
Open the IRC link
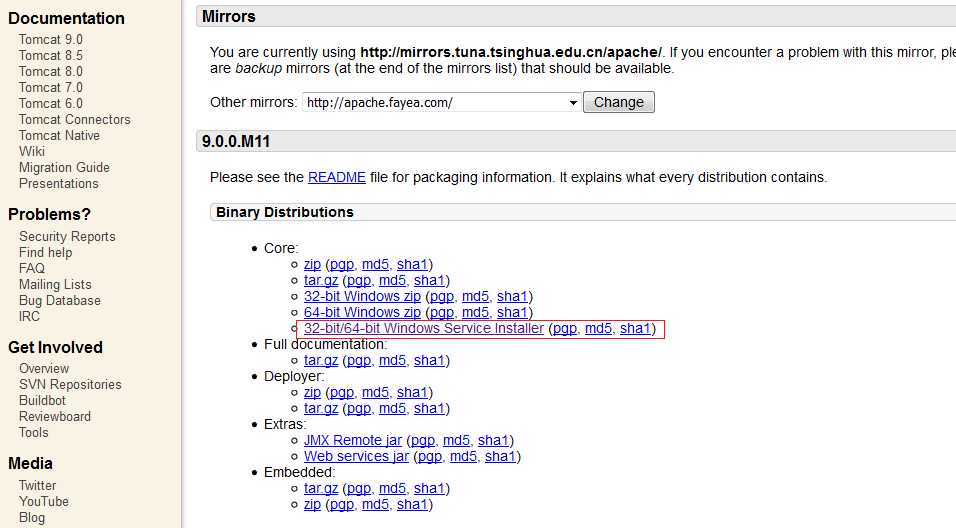click(29, 316)
